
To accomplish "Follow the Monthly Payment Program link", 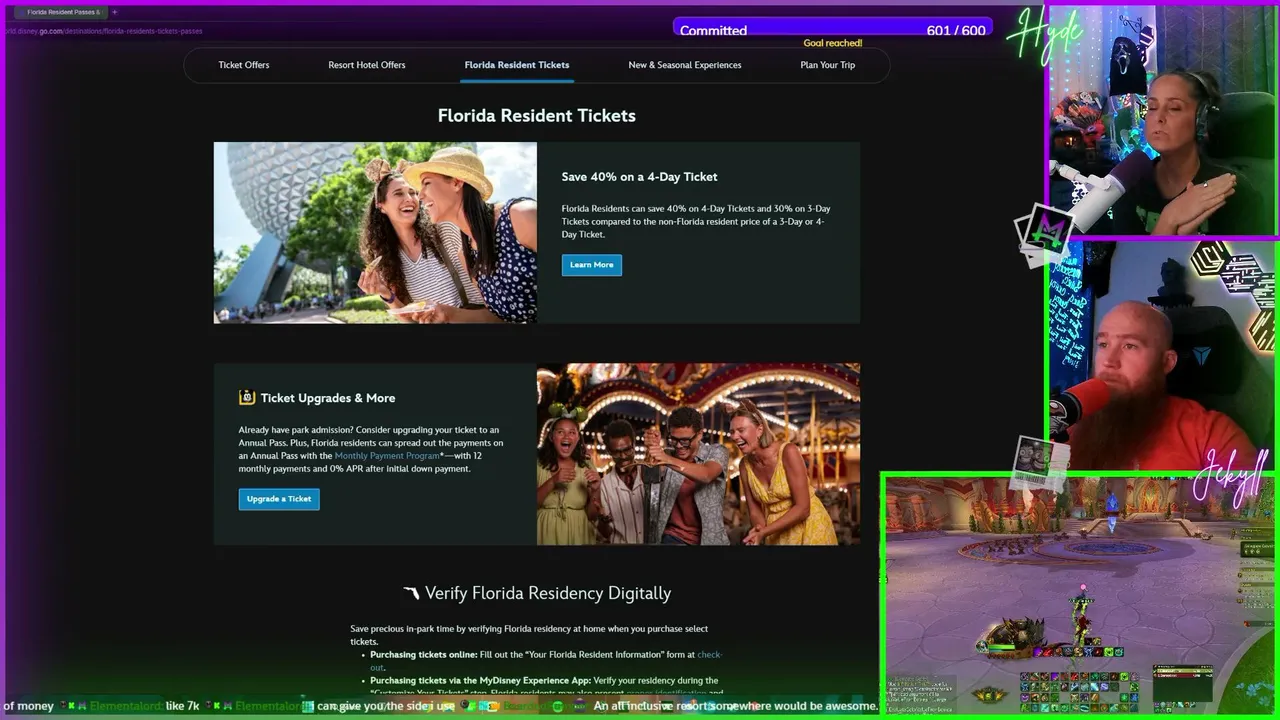I will point(387,456).
